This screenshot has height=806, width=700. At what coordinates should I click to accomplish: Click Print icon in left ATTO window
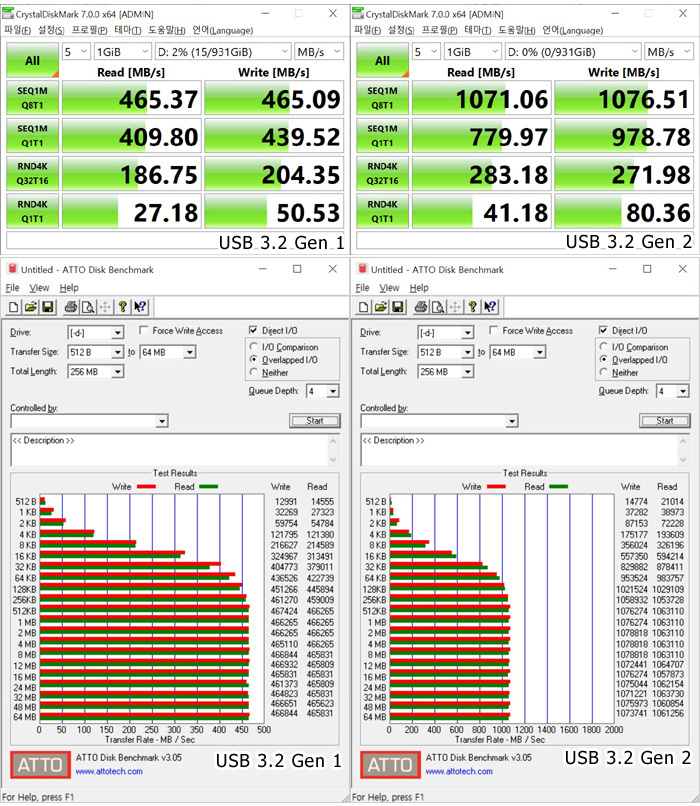coord(71,307)
